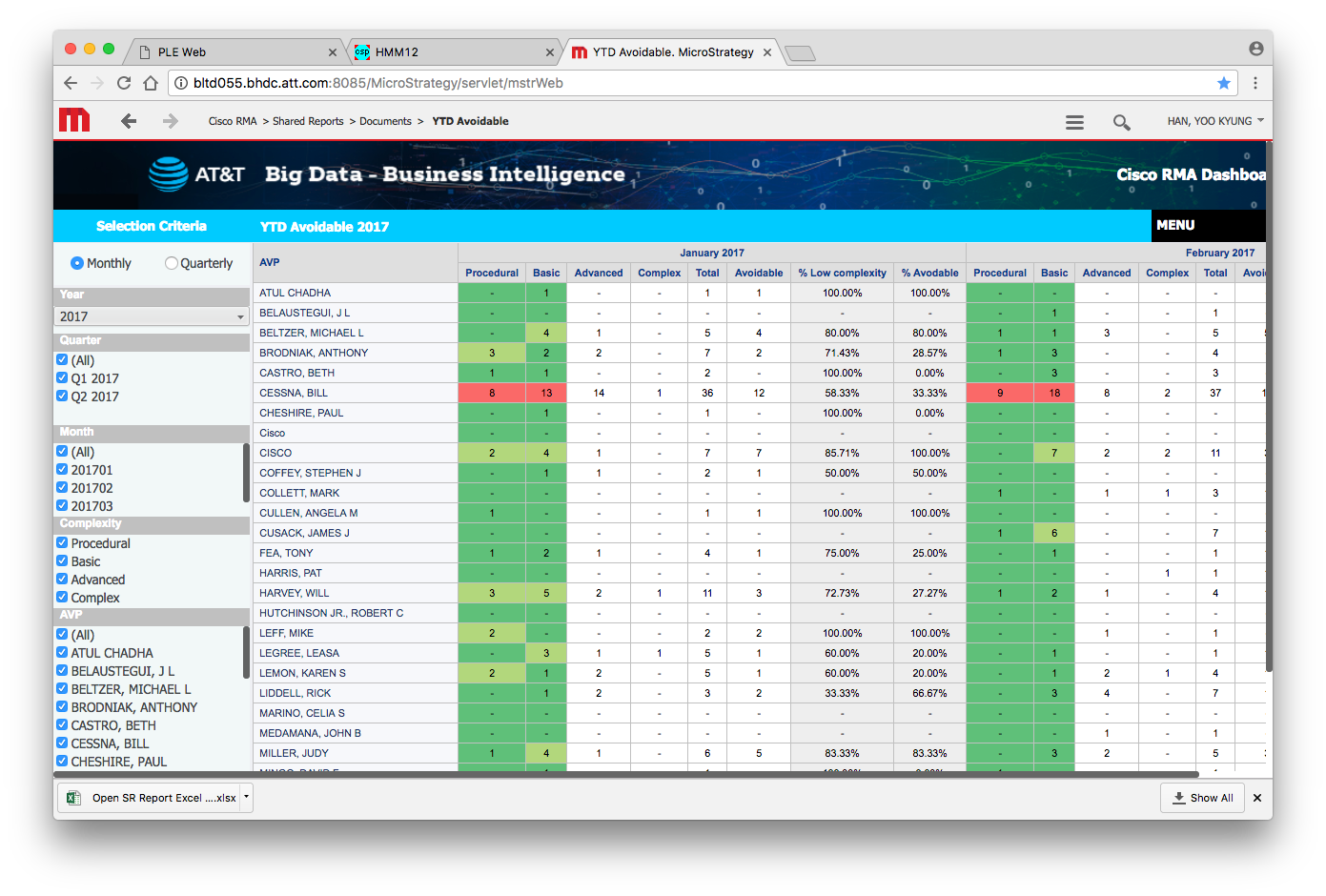The image size is (1326, 896).
Task: Open download options arrow for xlsx file
Action: click(246, 797)
